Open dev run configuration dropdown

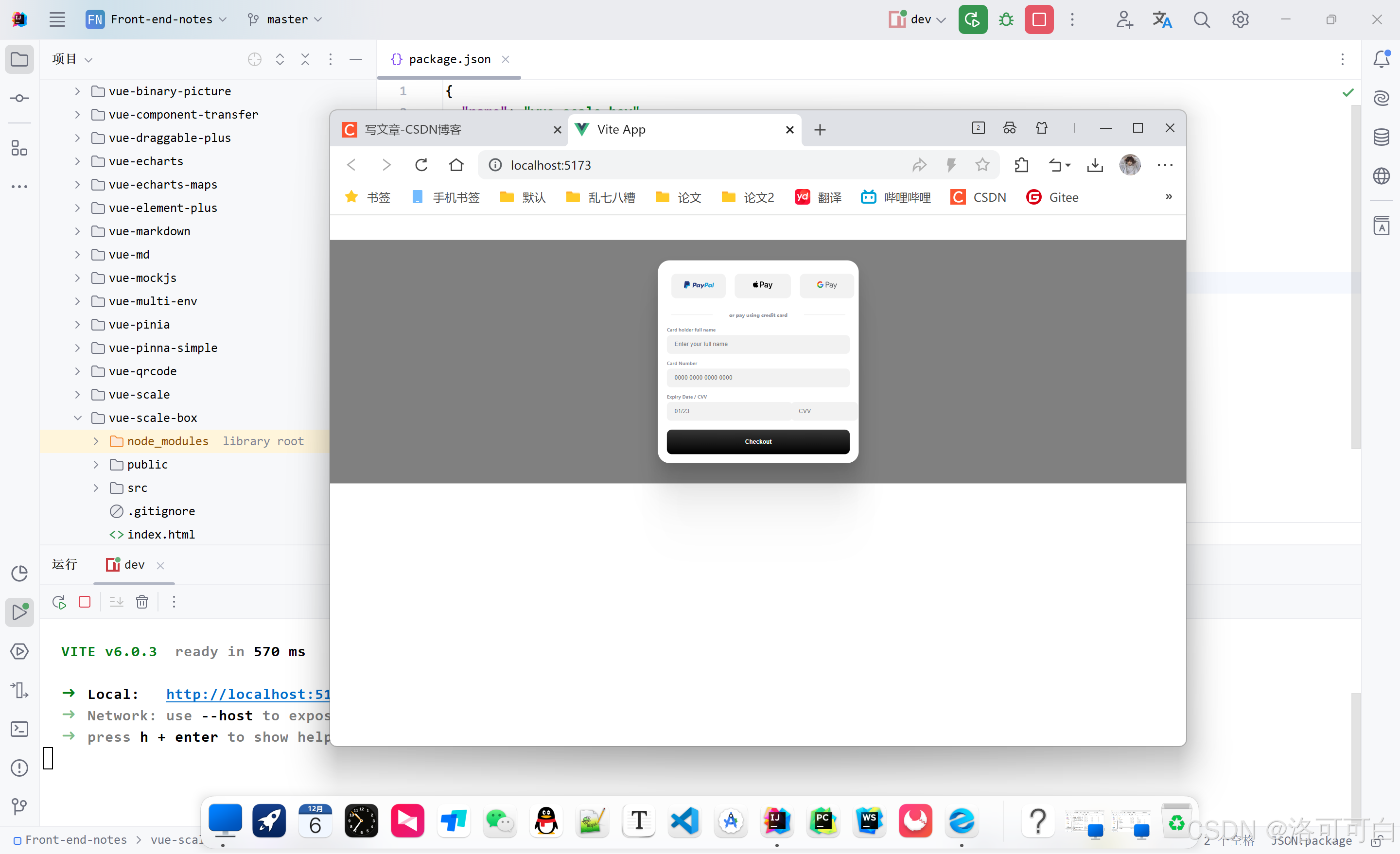[x=917, y=19]
